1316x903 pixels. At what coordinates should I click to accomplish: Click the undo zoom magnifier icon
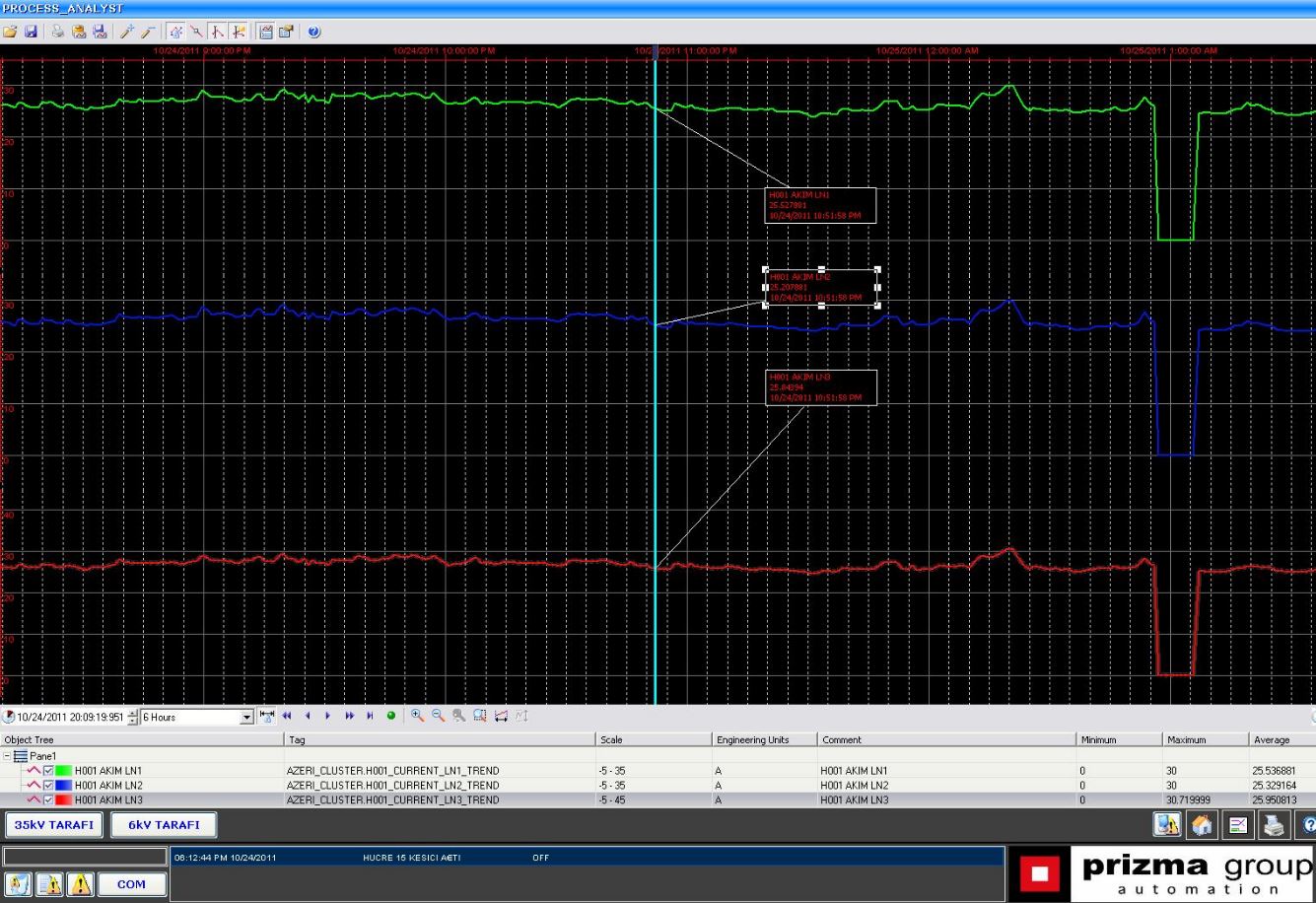click(x=458, y=716)
